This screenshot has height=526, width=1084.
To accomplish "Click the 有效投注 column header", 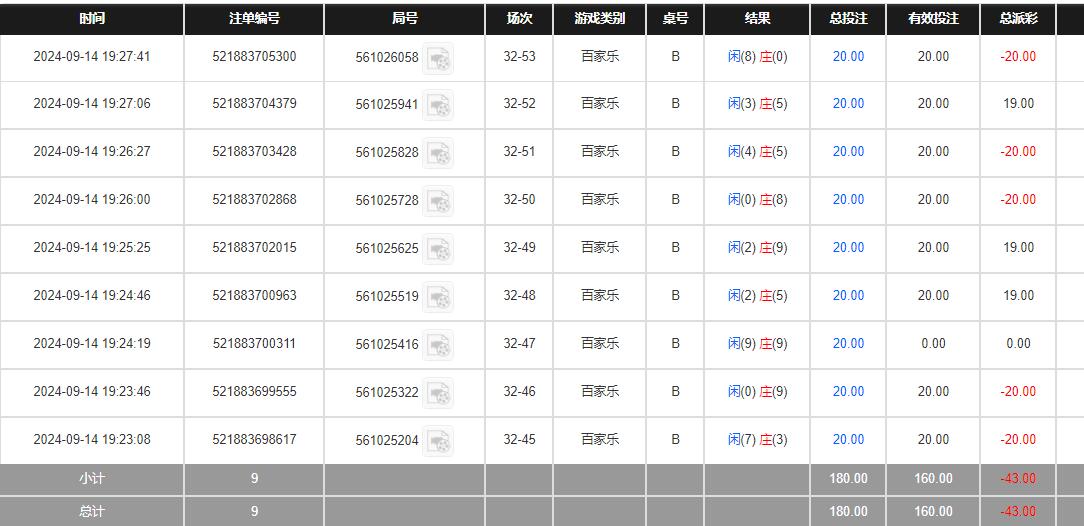I will 933,19.
